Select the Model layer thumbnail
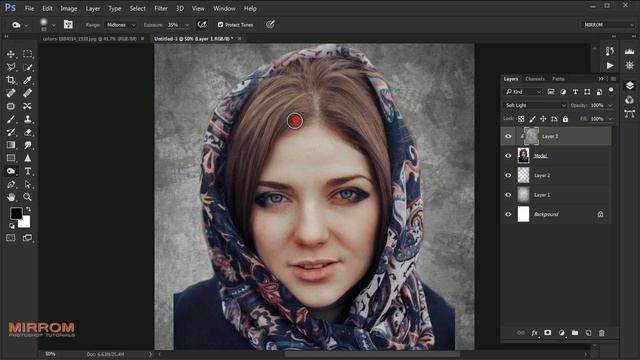Viewport: 640px width, 360px height. (x=523, y=156)
